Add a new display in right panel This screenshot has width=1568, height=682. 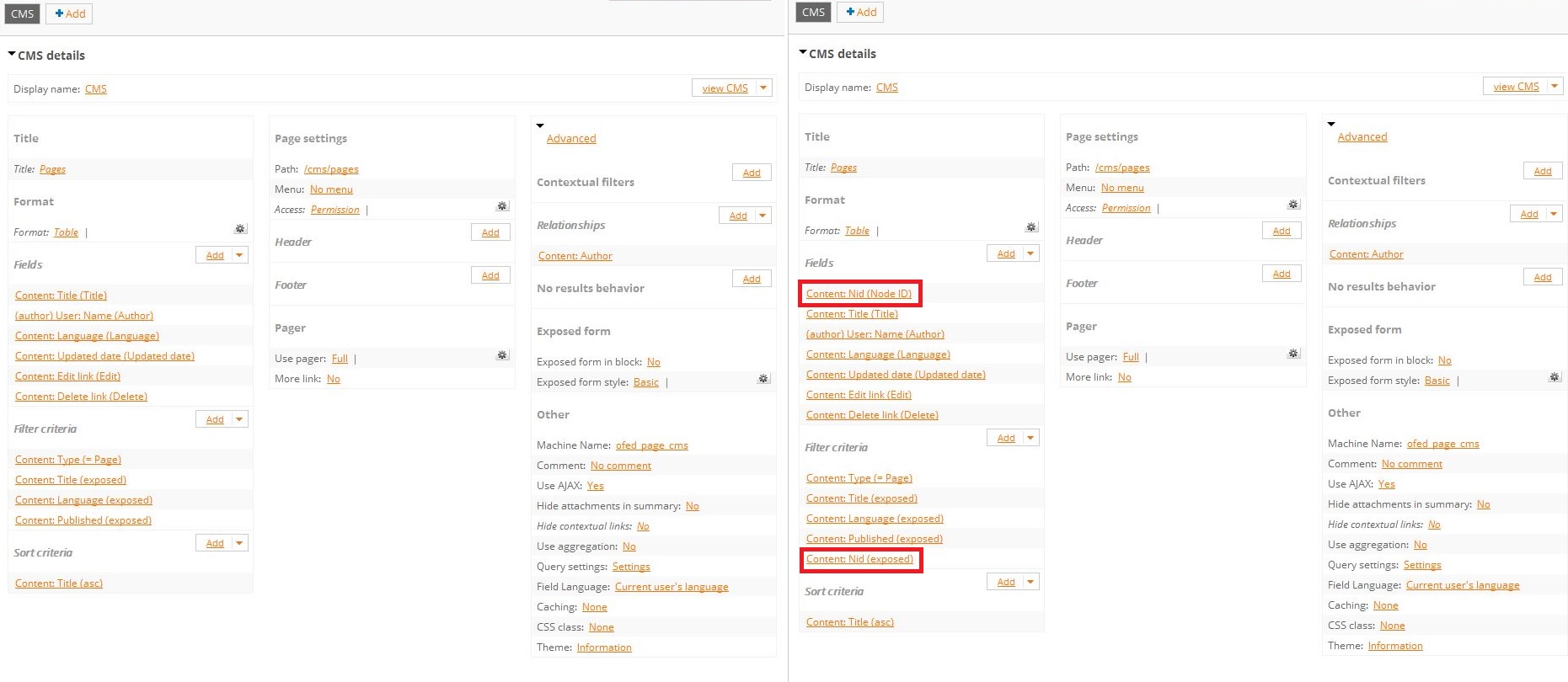(x=860, y=12)
